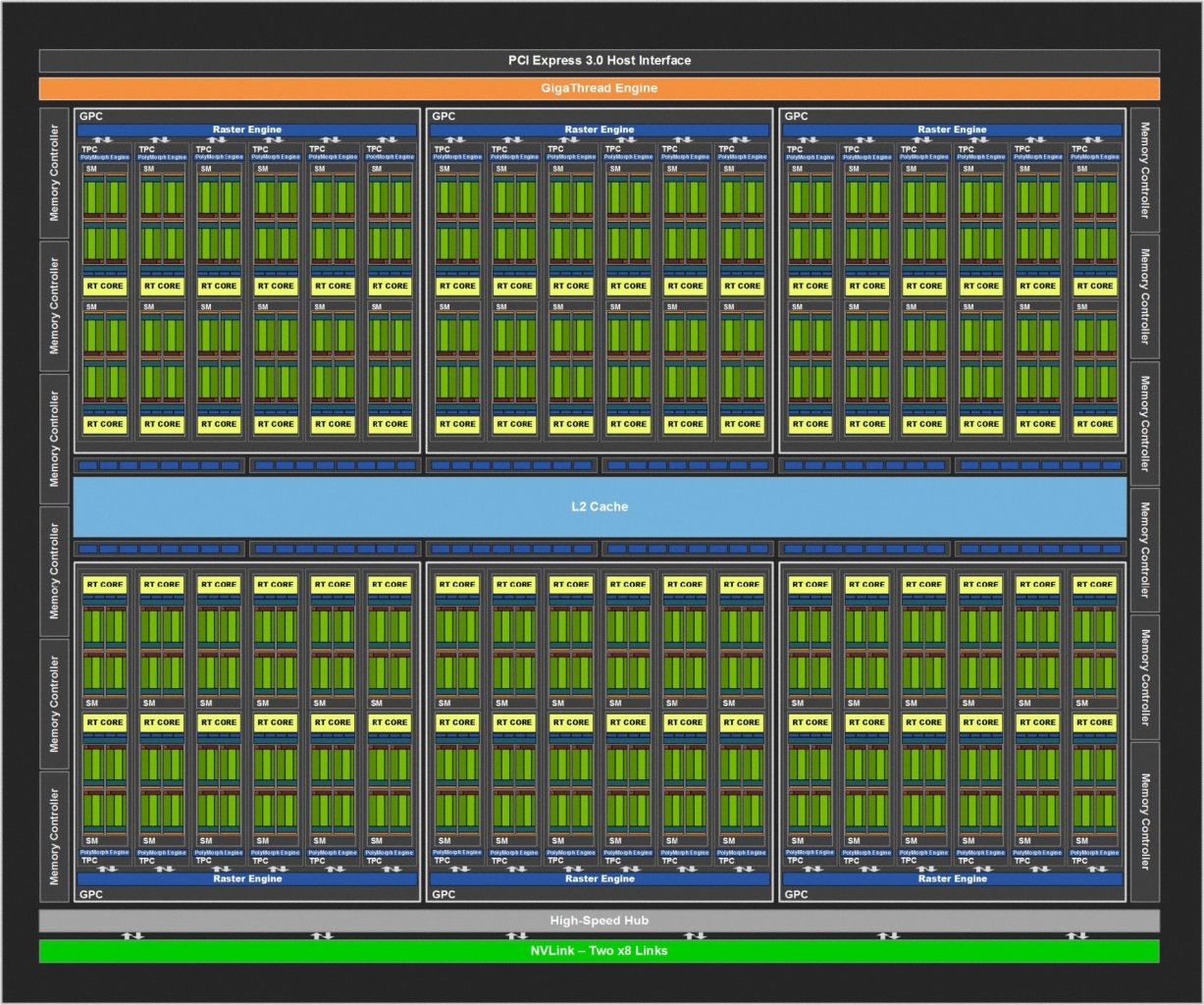Click the L2 Cache block
Image resolution: width=1204 pixels, height=1005 pixels.
tap(600, 506)
